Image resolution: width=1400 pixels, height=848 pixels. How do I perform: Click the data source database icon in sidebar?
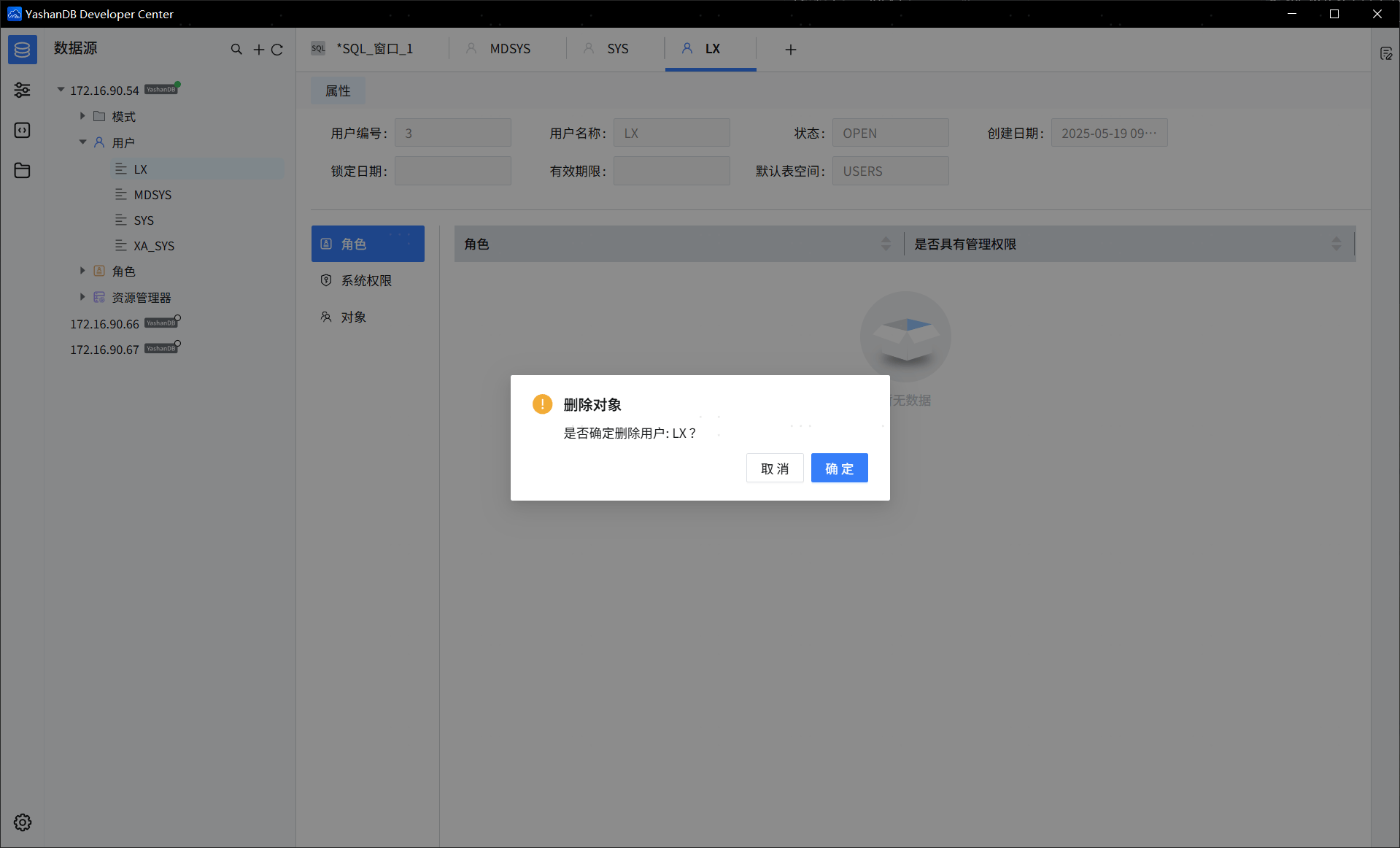coord(22,50)
